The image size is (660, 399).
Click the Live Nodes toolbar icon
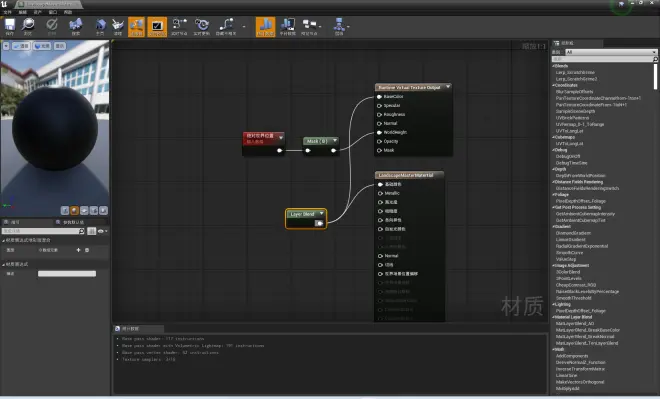[179, 27]
